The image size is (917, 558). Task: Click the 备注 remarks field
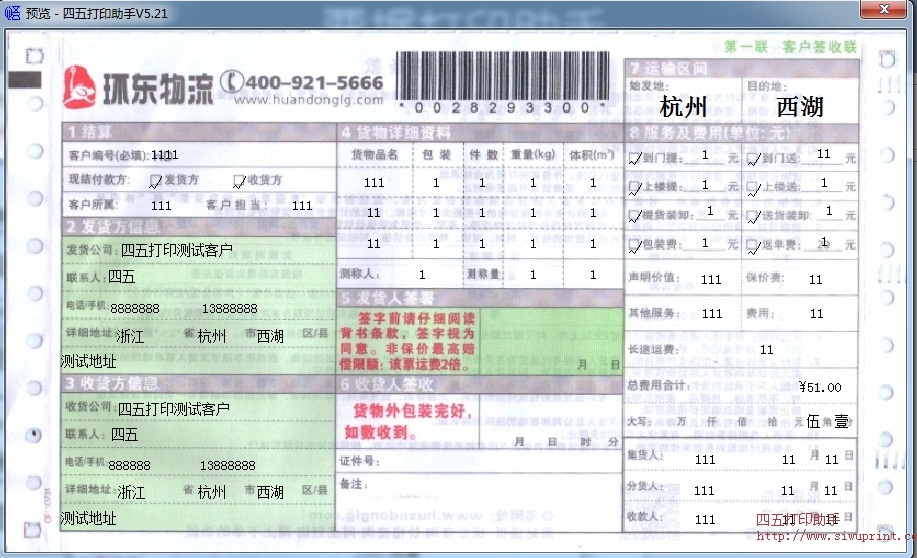(480, 502)
